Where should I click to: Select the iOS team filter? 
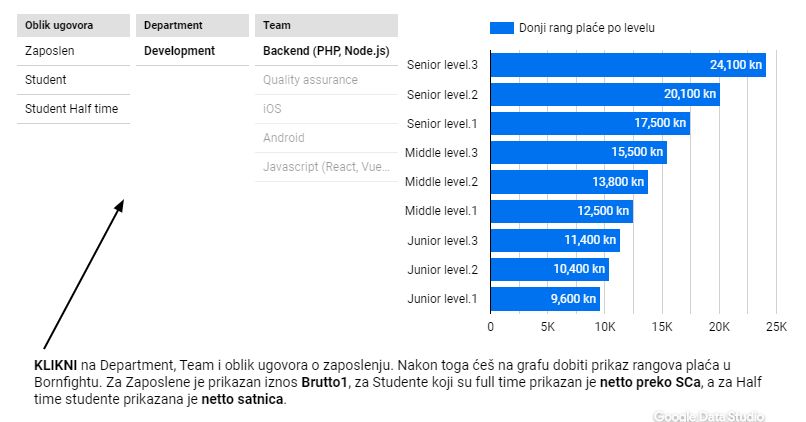click(x=326, y=108)
